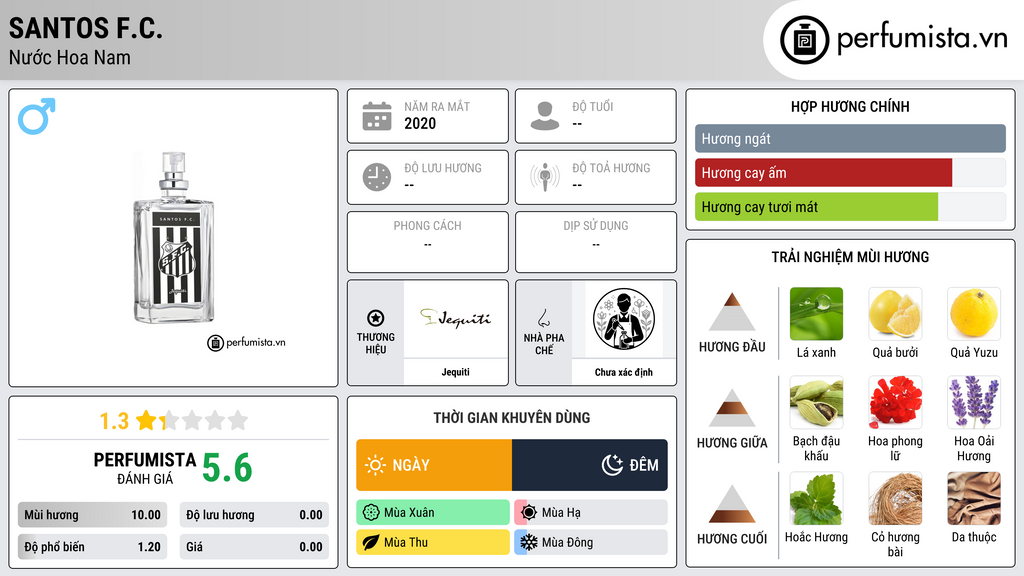The image size is (1024, 576).
Task: Click the Trải nghiệm mùi hương heading
Action: [x=850, y=257]
